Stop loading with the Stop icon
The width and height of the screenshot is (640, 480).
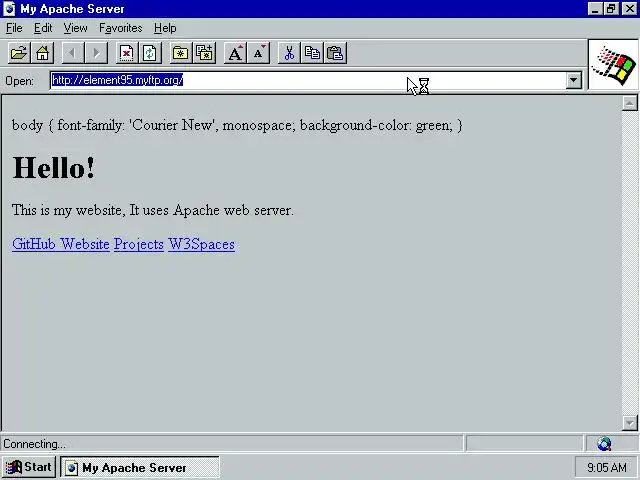(x=127, y=53)
